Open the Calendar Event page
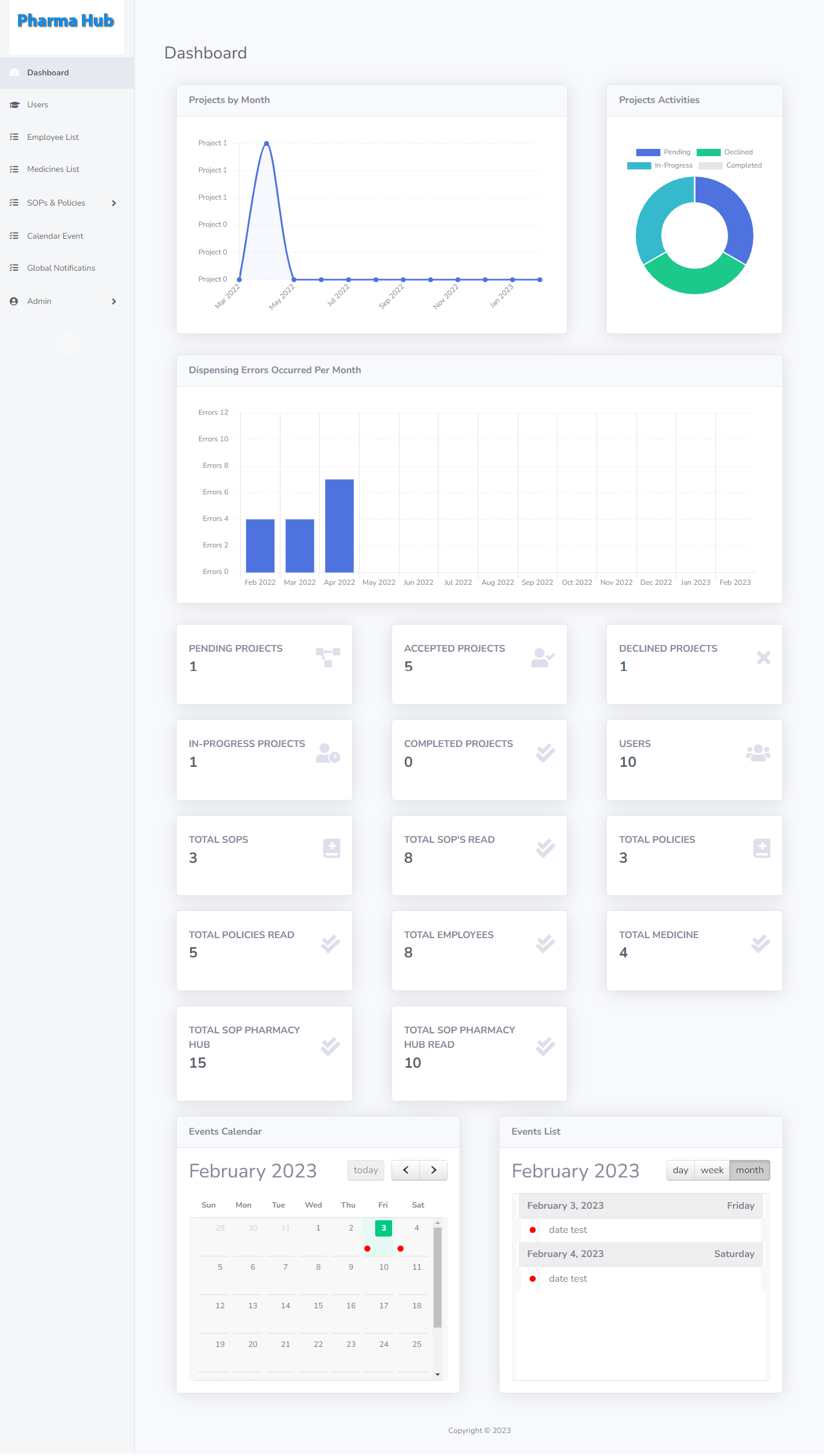Image resolution: width=824 pixels, height=1456 pixels. coord(67,236)
